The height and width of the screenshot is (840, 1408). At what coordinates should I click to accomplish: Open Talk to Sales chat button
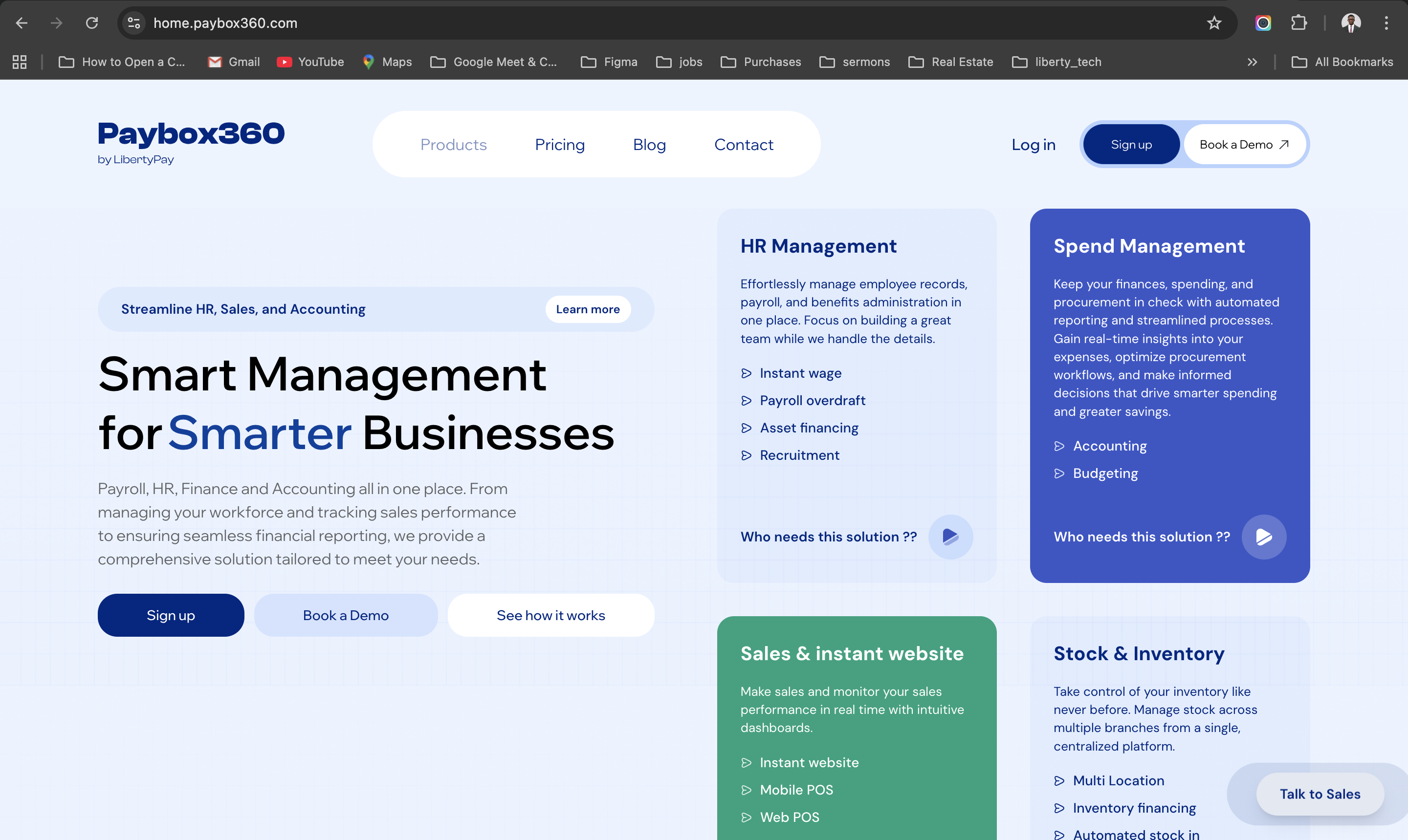click(x=1320, y=794)
